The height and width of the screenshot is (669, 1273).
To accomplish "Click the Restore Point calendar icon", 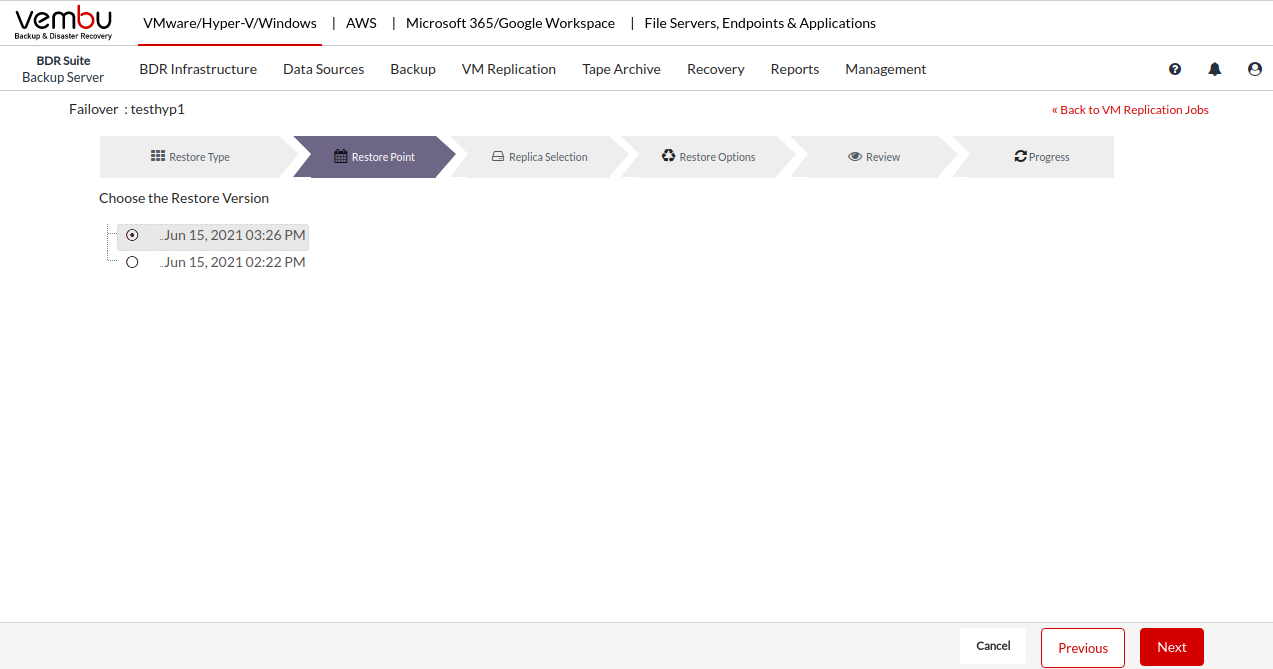I will (341, 156).
